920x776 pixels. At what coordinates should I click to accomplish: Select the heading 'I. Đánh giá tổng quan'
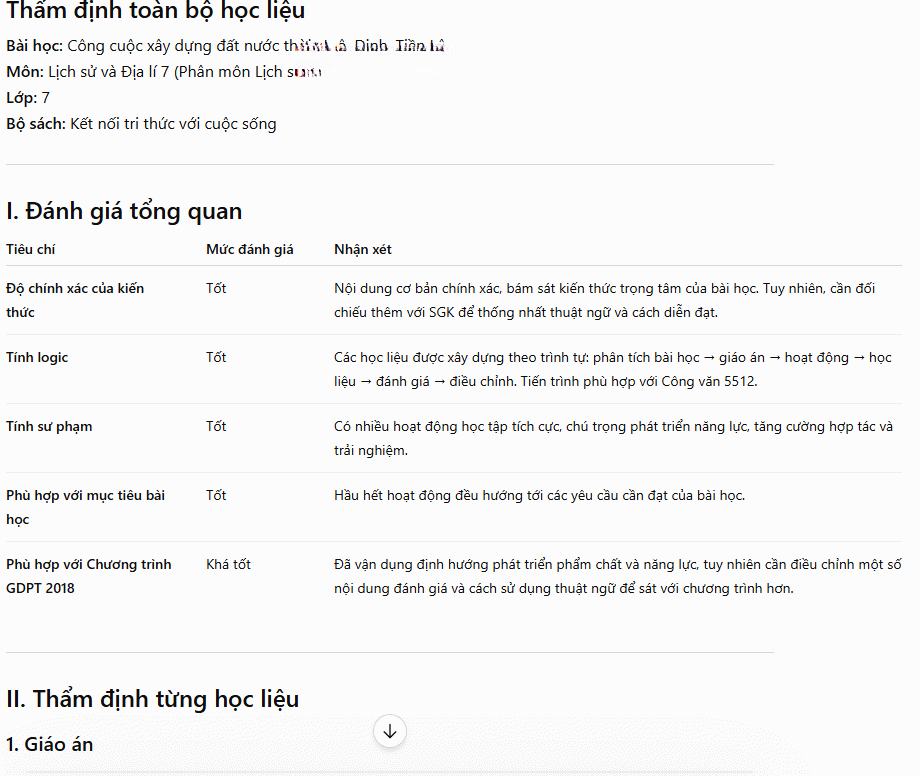(124, 211)
